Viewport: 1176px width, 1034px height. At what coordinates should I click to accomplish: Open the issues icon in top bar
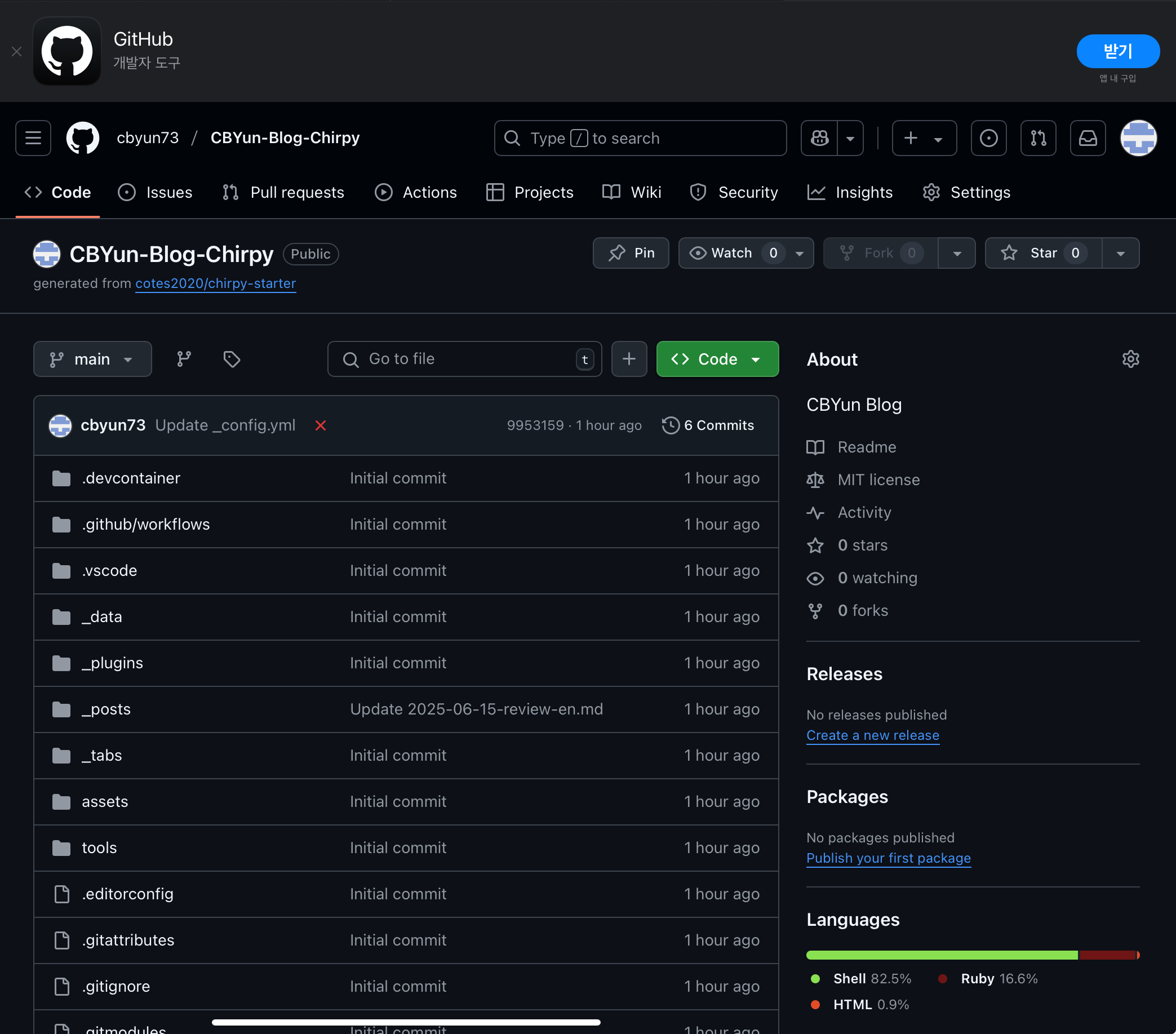[x=988, y=138]
